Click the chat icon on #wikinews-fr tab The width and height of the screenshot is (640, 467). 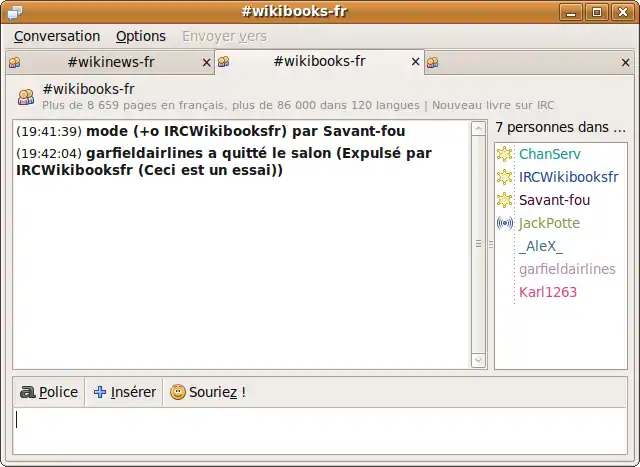(14, 62)
